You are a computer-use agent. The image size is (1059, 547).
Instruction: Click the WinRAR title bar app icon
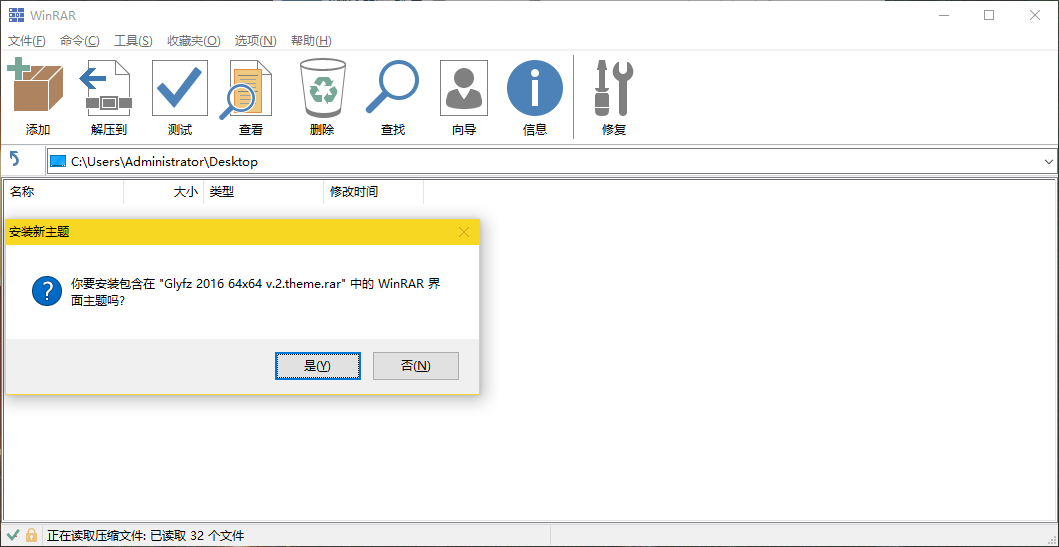pyautogui.click(x=16, y=15)
